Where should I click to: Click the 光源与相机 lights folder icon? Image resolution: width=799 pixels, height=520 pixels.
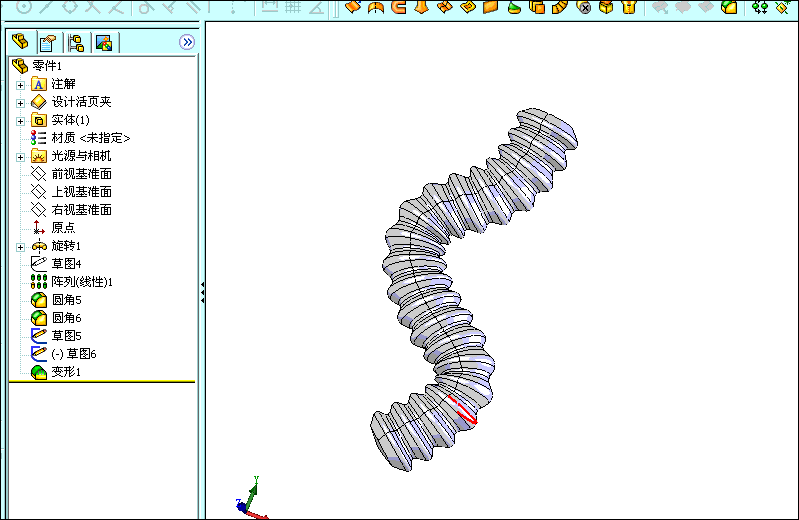[x=39, y=155]
